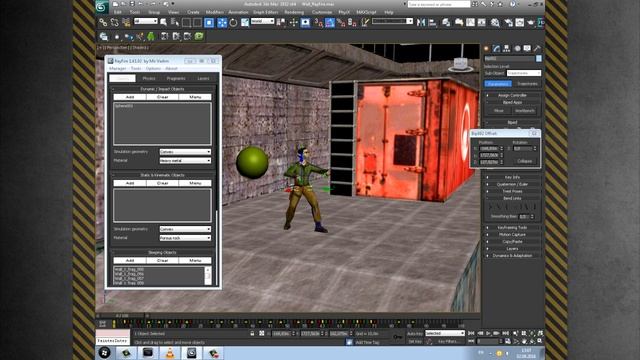Expand the Motion Capture rollout
Viewport: 640px width, 360px height.
(512, 235)
